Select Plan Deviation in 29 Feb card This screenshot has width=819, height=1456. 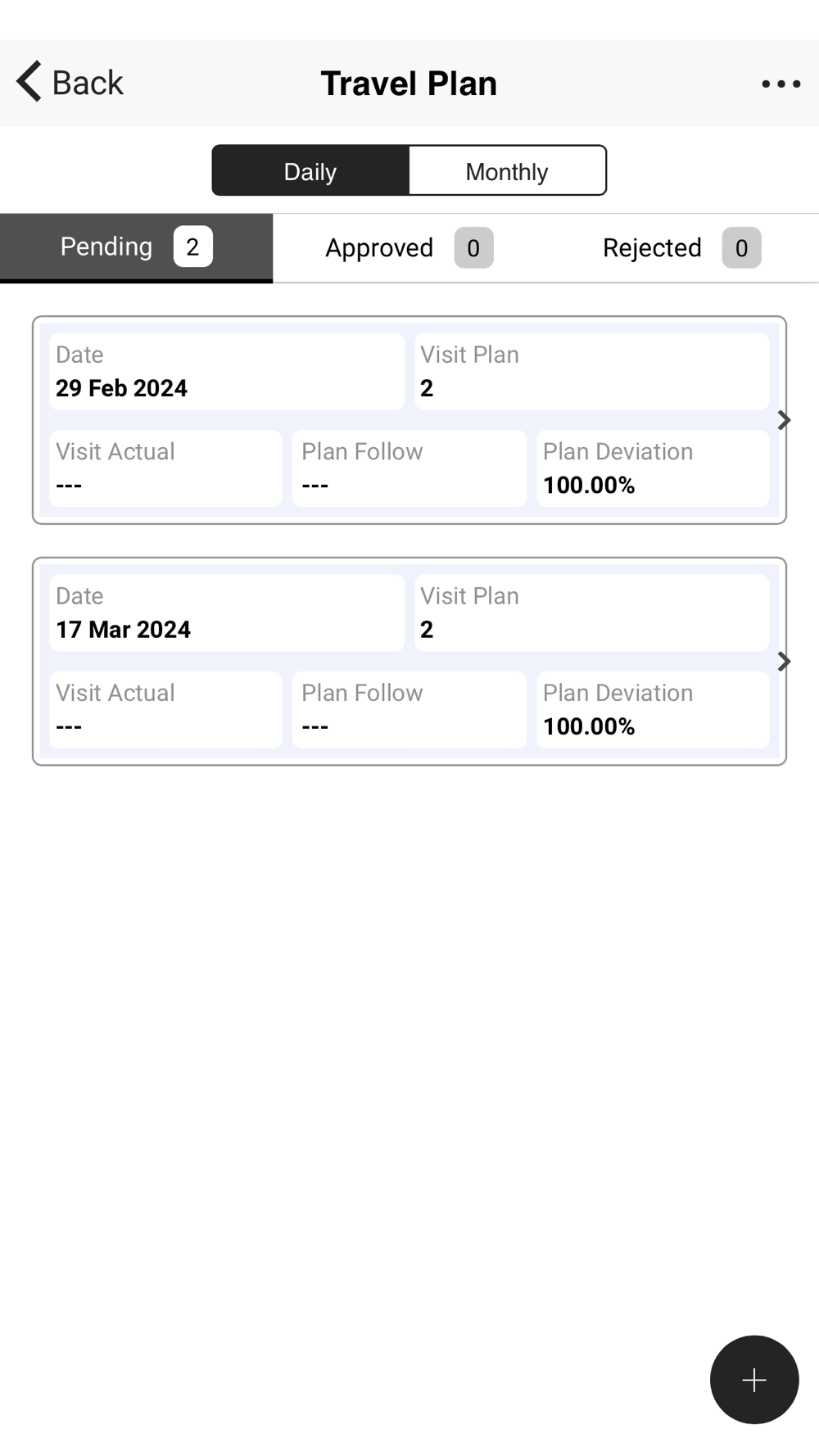tap(652, 468)
